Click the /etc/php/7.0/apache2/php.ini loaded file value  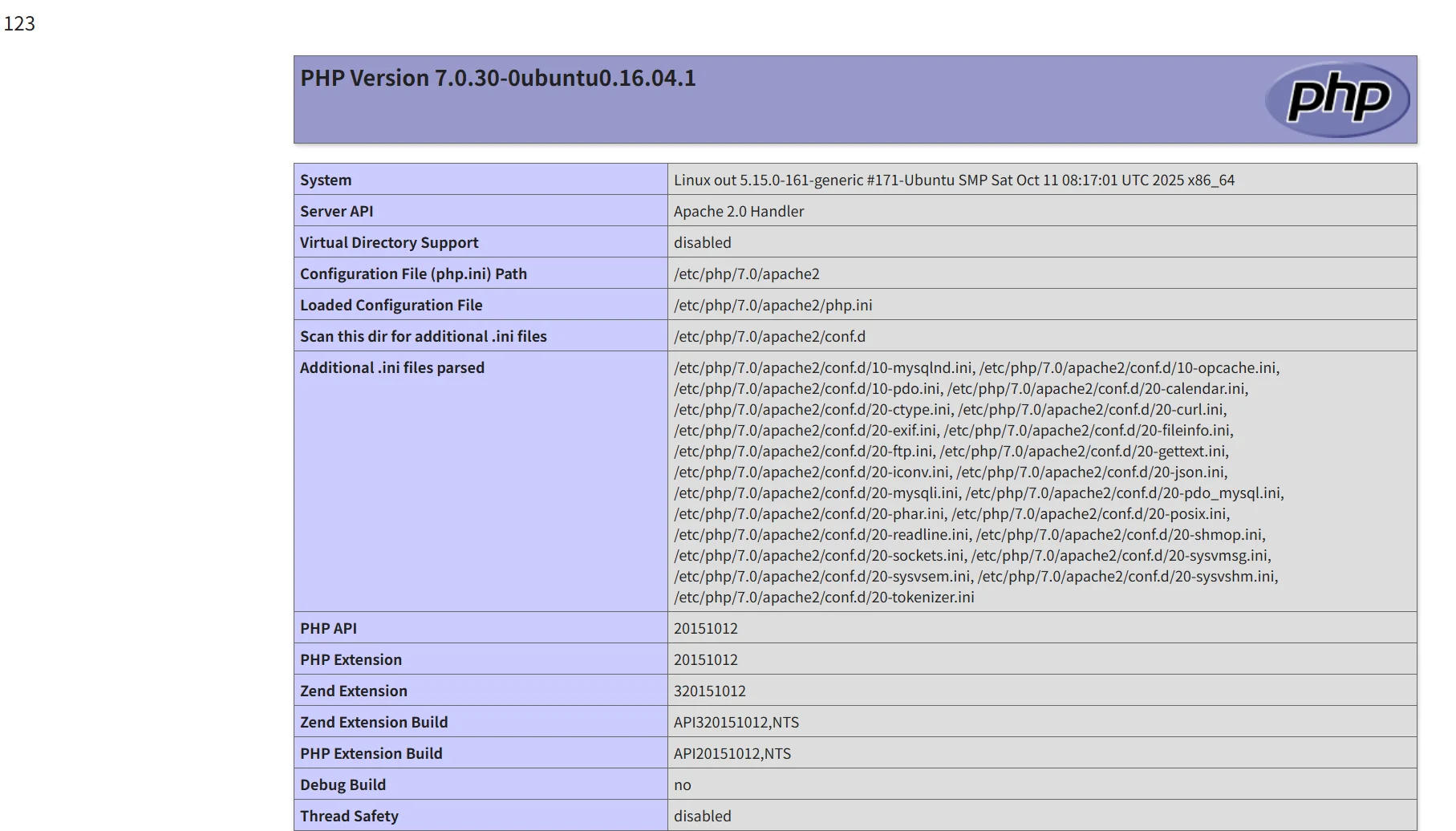click(773, 305)
